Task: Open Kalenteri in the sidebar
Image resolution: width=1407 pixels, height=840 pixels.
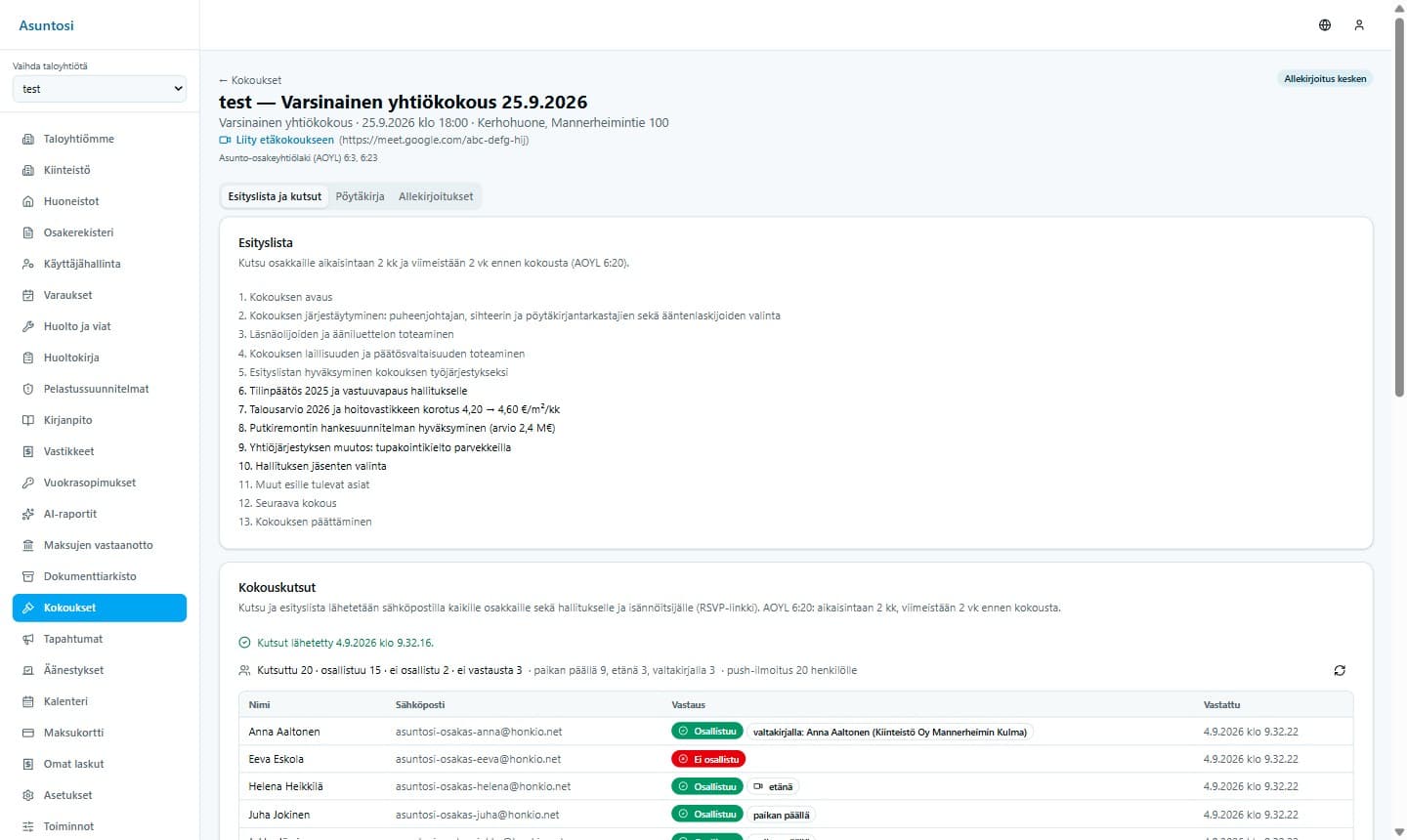Action: coord(100,701)
